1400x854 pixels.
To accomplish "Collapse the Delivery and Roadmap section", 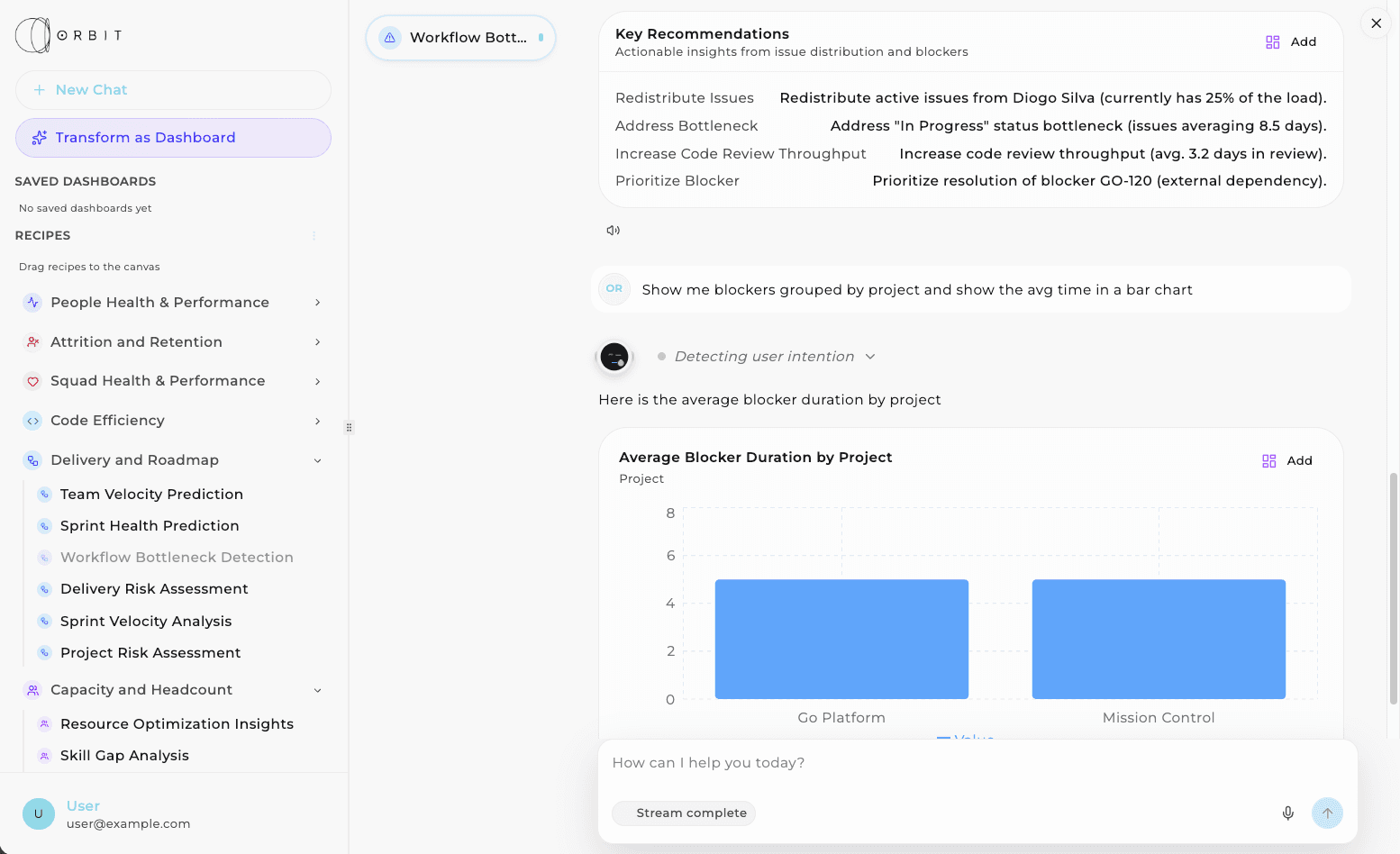I will click(317, 459).
